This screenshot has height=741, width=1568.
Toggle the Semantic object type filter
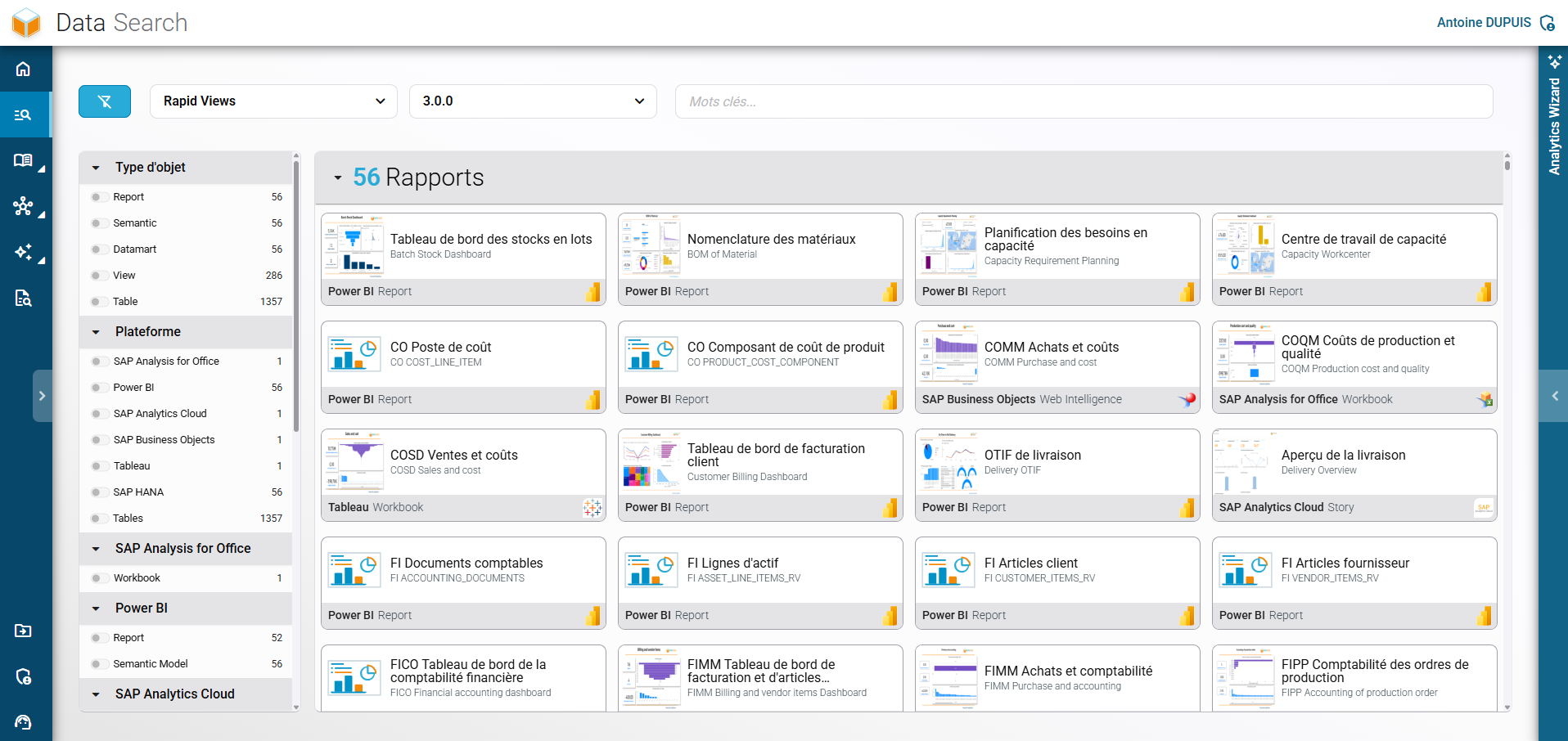click(x=100, y=223)
